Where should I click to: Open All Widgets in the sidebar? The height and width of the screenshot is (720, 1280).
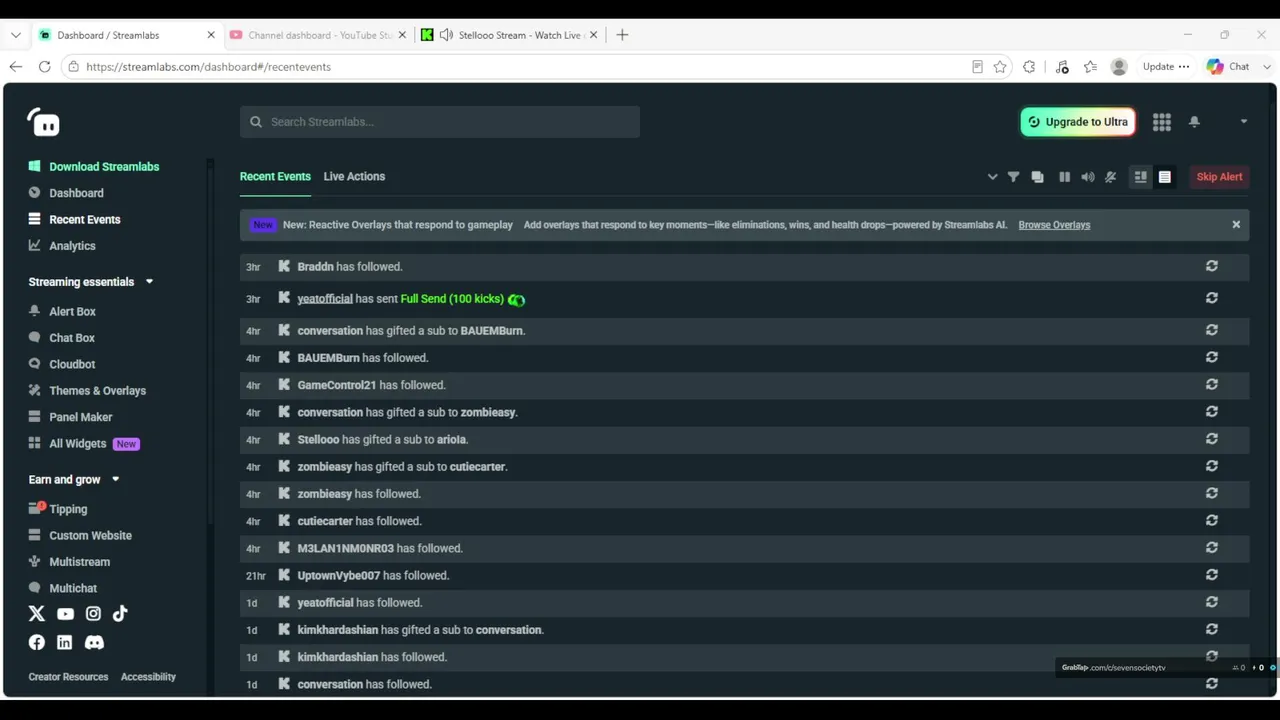coord(77,444)
